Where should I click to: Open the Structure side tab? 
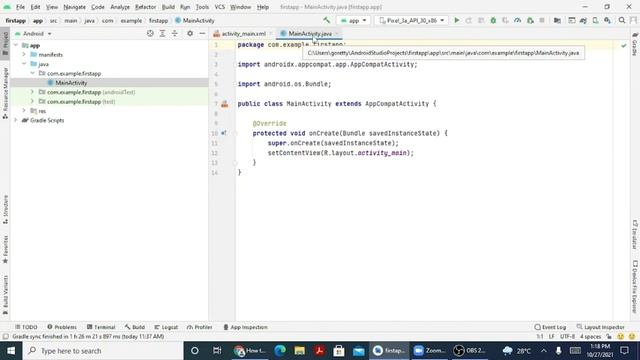point(5,210)
